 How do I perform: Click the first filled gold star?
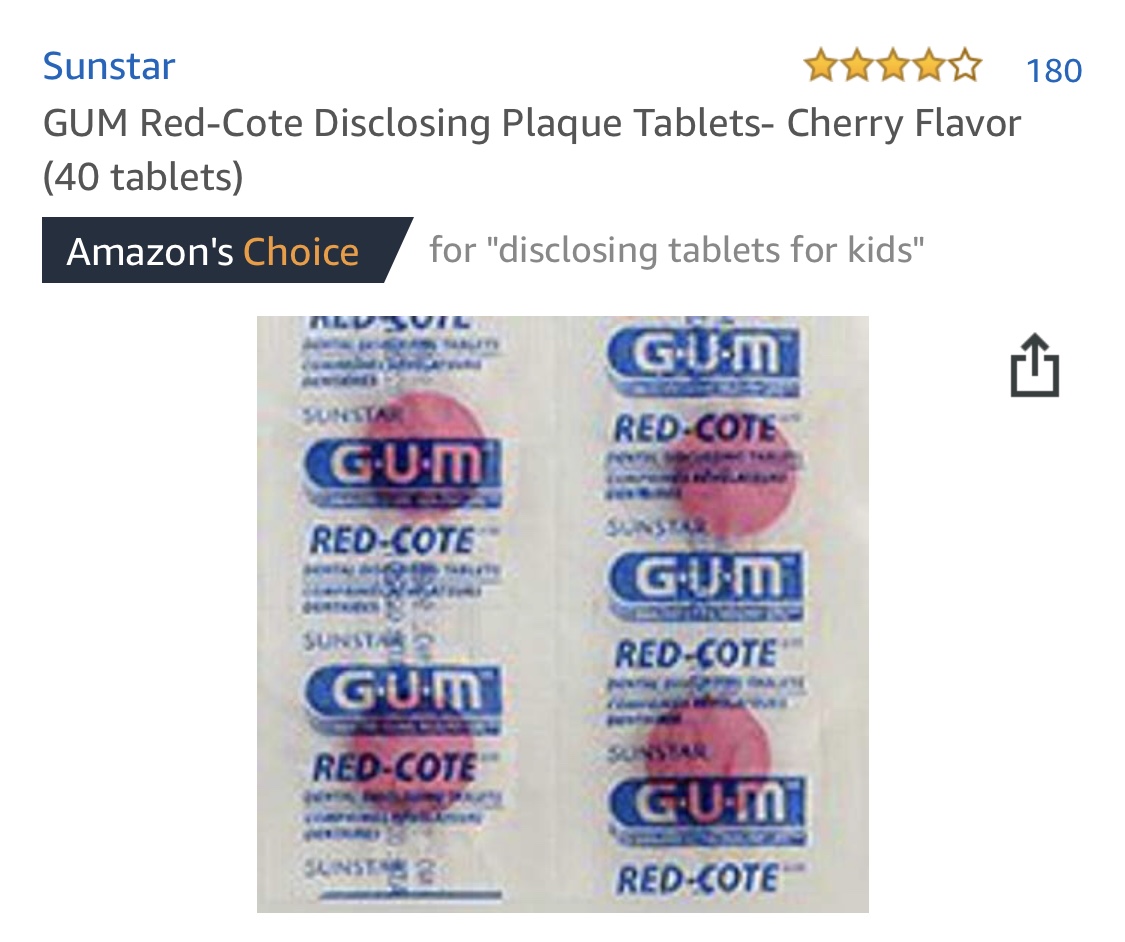821,66
